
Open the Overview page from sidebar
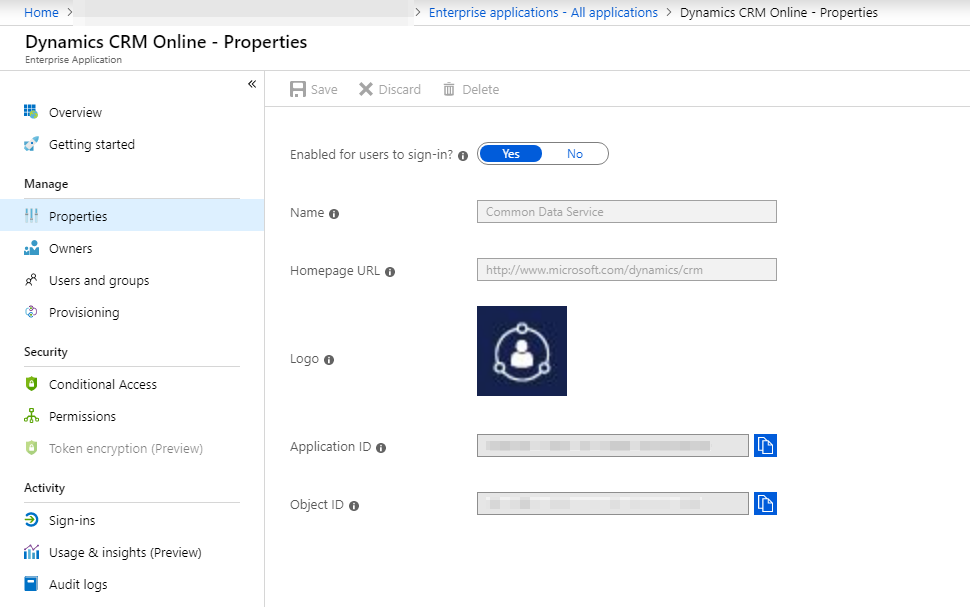pos(76,112)
